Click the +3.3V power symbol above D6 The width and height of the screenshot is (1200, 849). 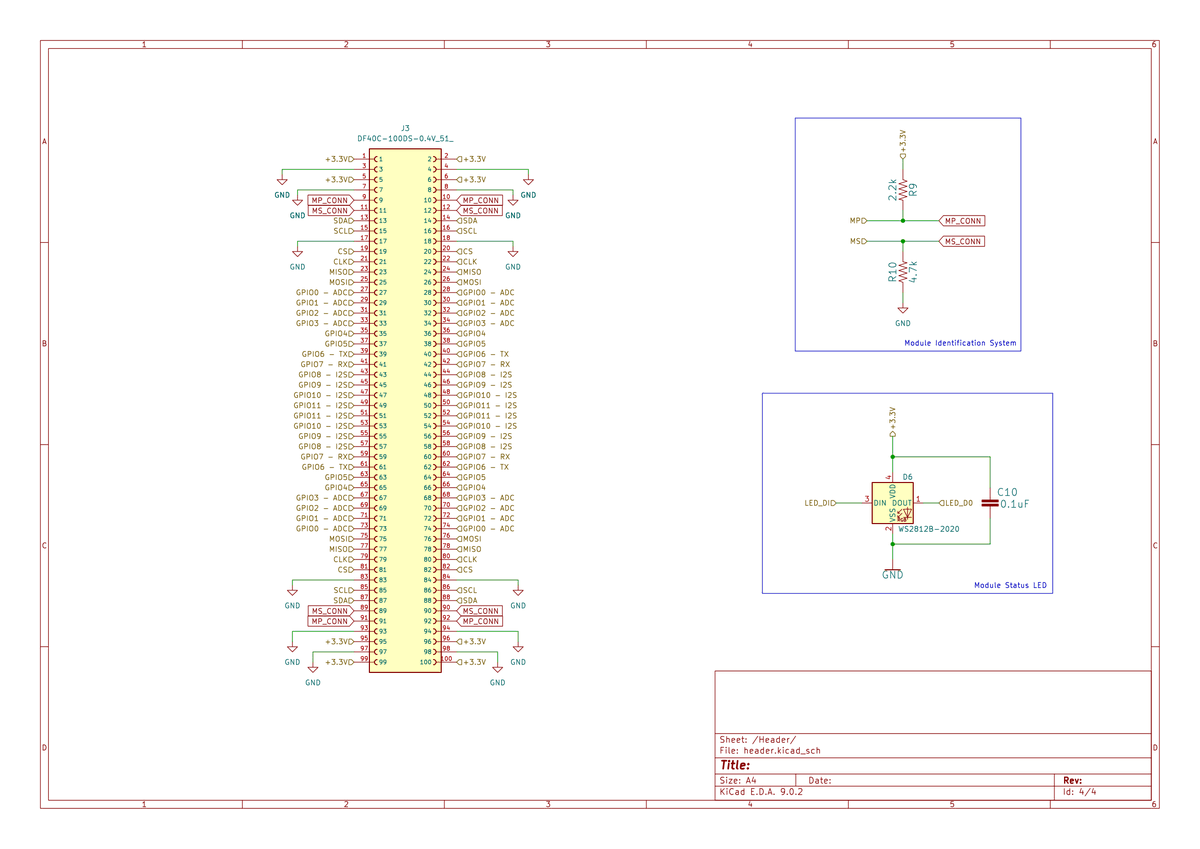point(893,423)
